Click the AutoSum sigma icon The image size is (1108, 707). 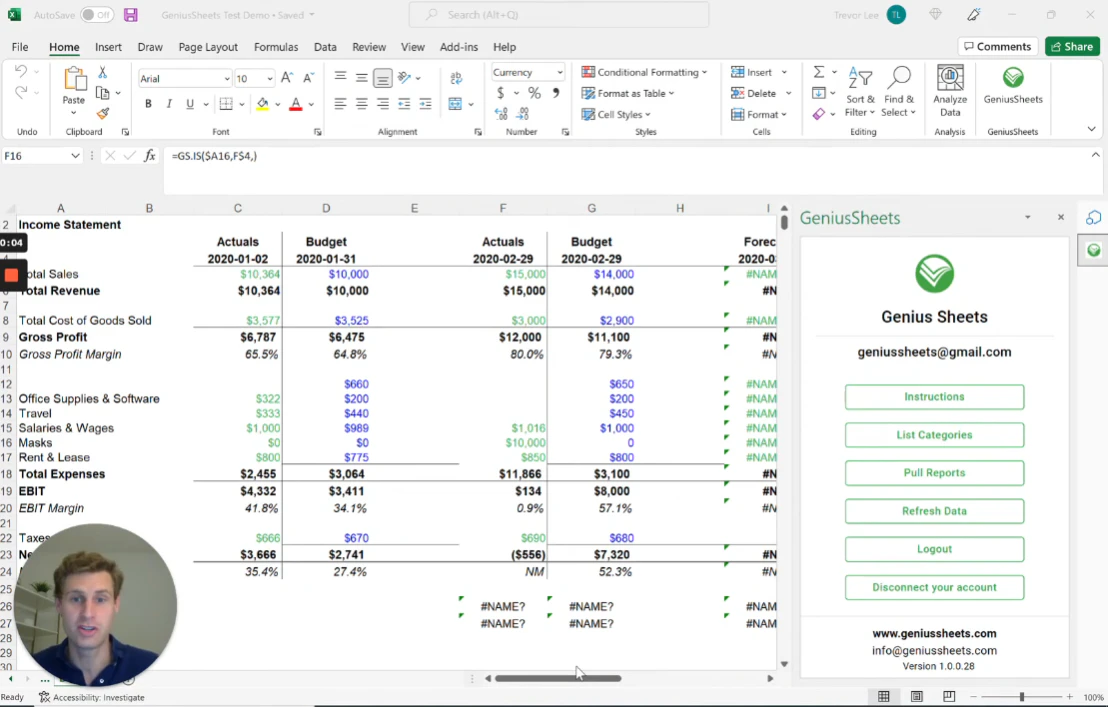(819, 72)
